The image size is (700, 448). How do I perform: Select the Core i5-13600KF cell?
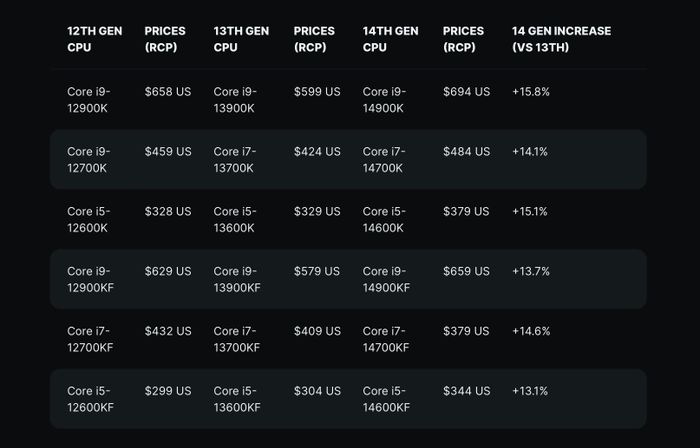(x=237, y=399)
